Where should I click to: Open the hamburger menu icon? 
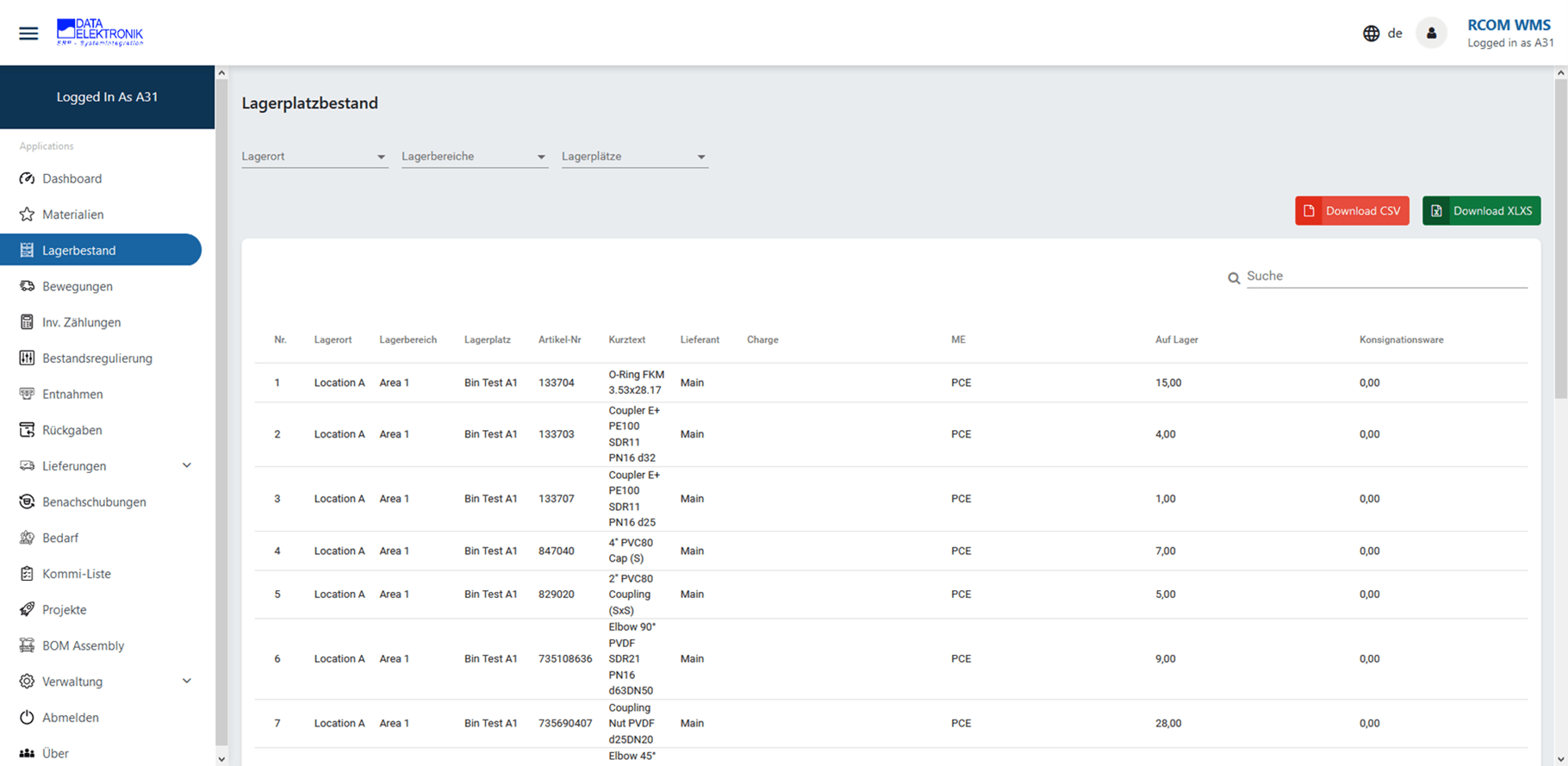click(28, 34)
